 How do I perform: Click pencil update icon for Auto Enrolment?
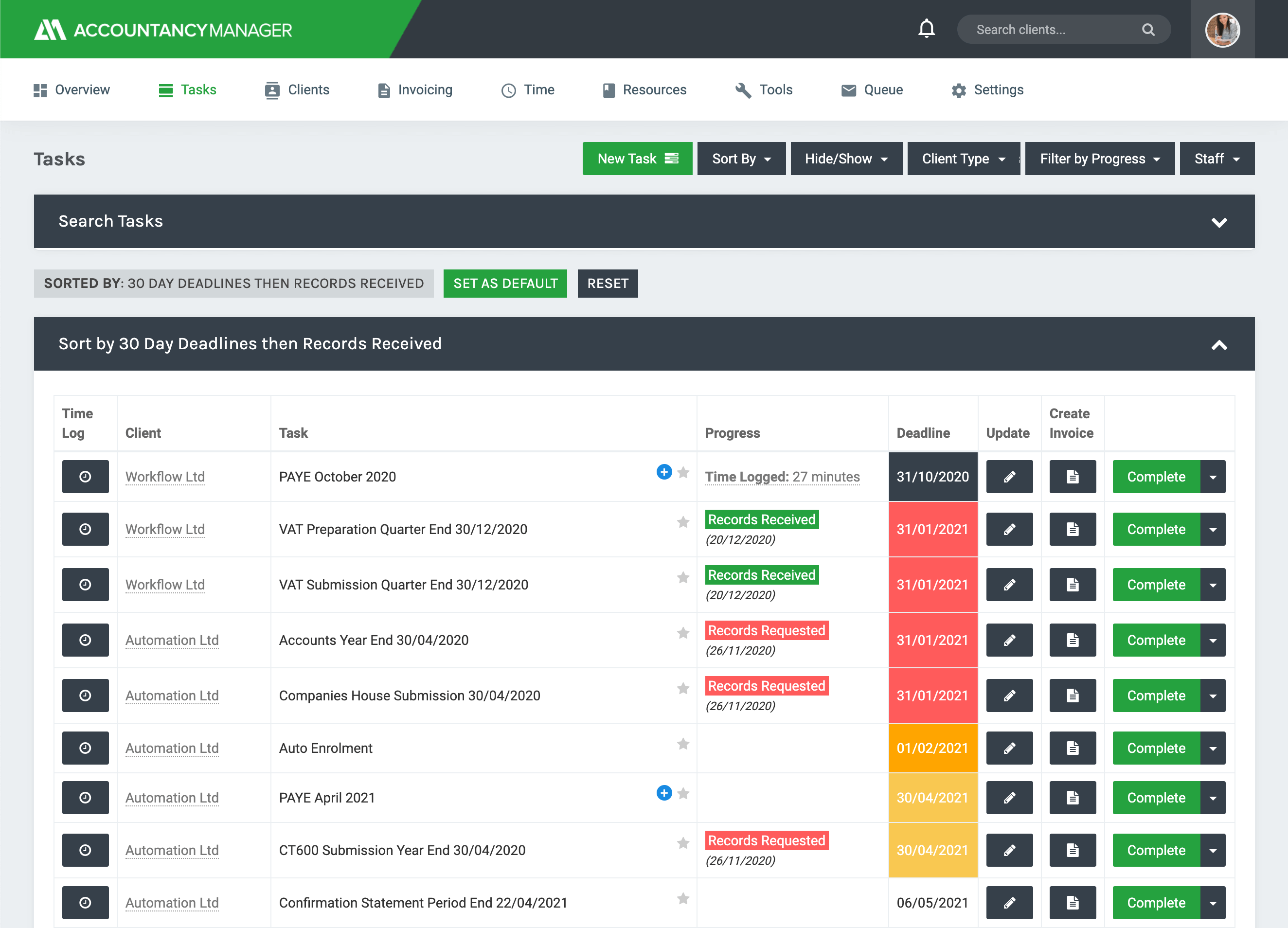pos(1009,748)
